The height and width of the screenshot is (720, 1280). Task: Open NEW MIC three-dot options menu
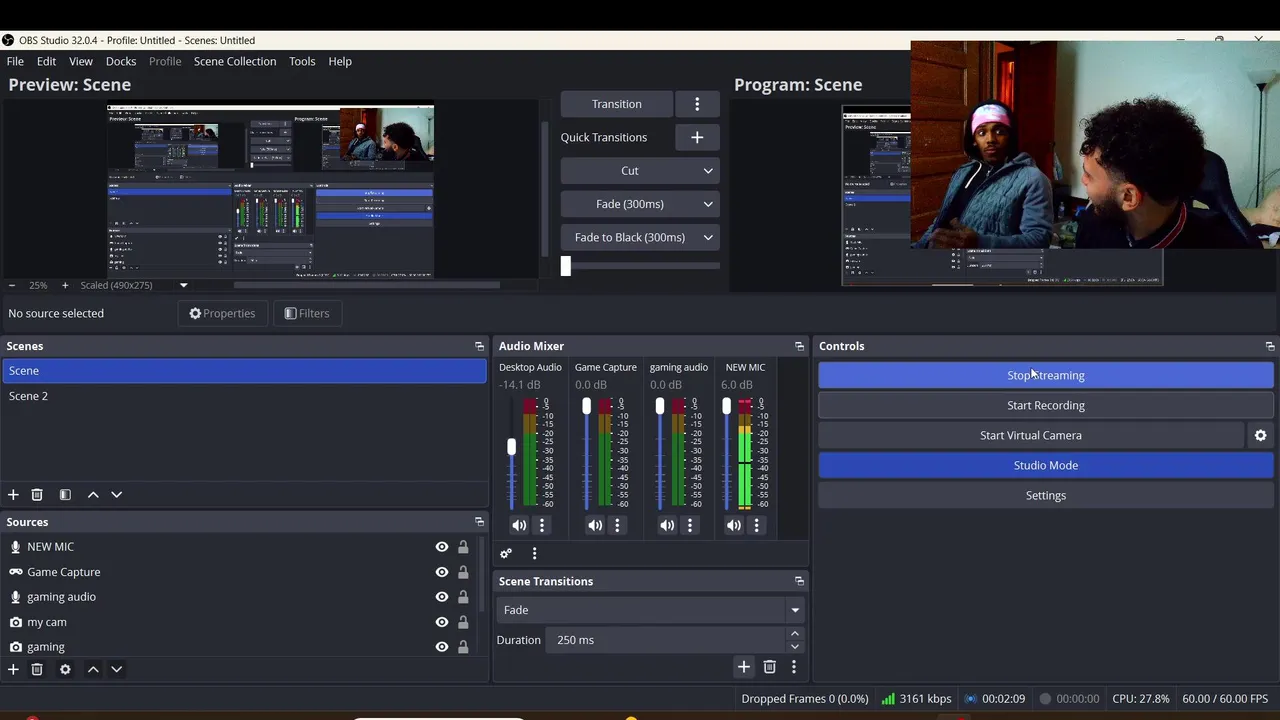point(756,525)
